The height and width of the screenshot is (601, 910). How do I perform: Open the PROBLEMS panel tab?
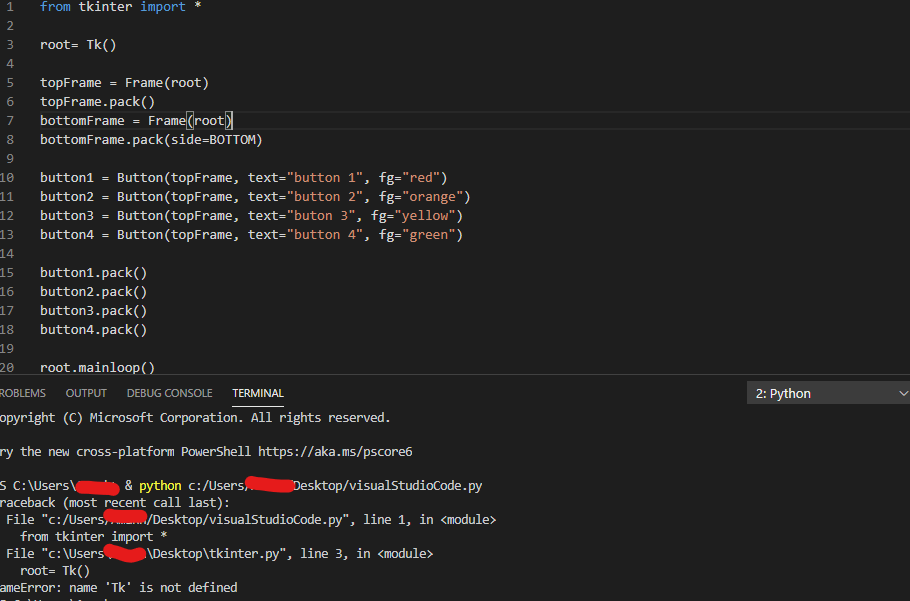22,393
